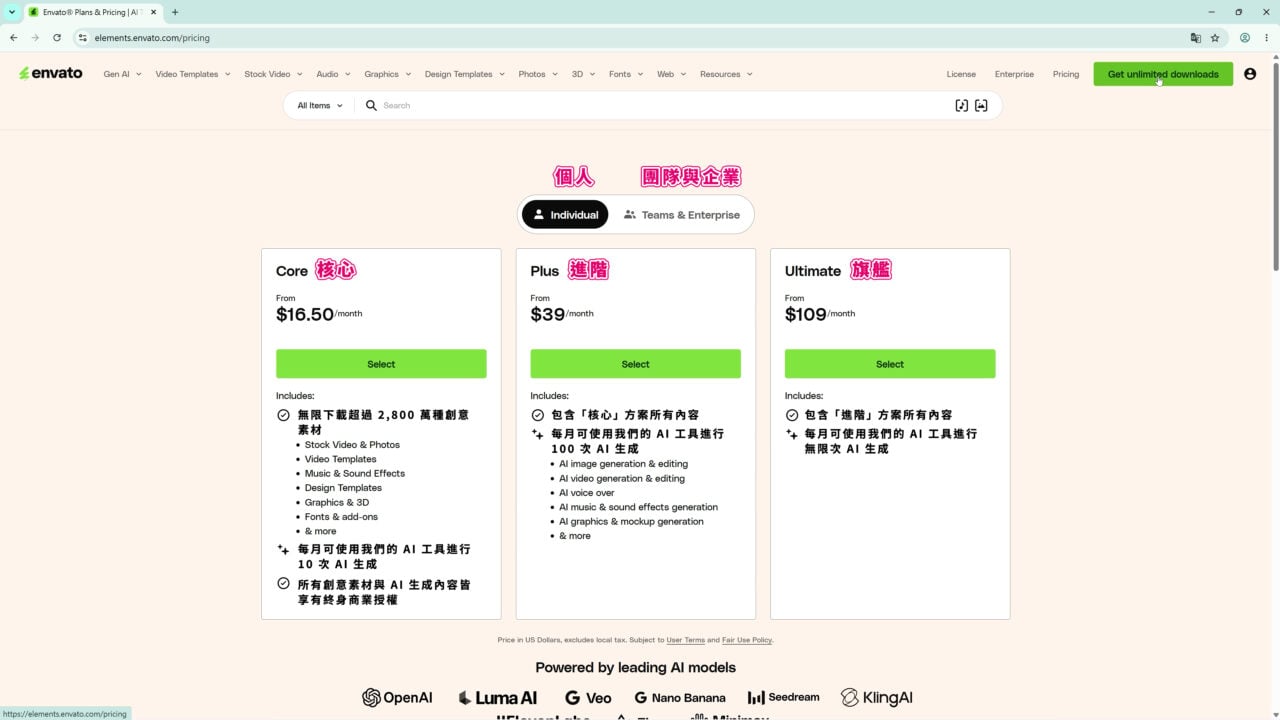1280x720 pixels.
Task: Open Chrome three-dot menu
Action: pyautogui.click(x=1266, y=38)
